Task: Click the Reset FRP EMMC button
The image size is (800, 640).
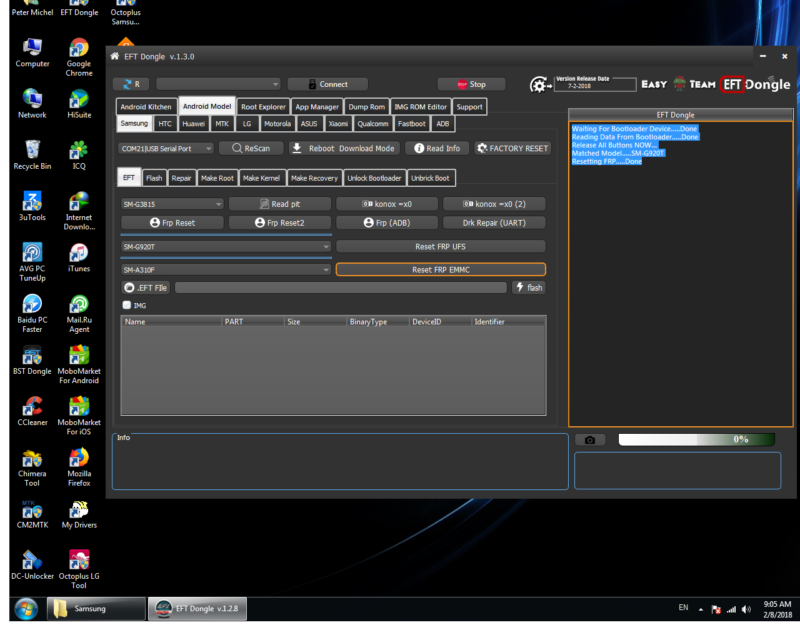Action: (x=441, y=269)
